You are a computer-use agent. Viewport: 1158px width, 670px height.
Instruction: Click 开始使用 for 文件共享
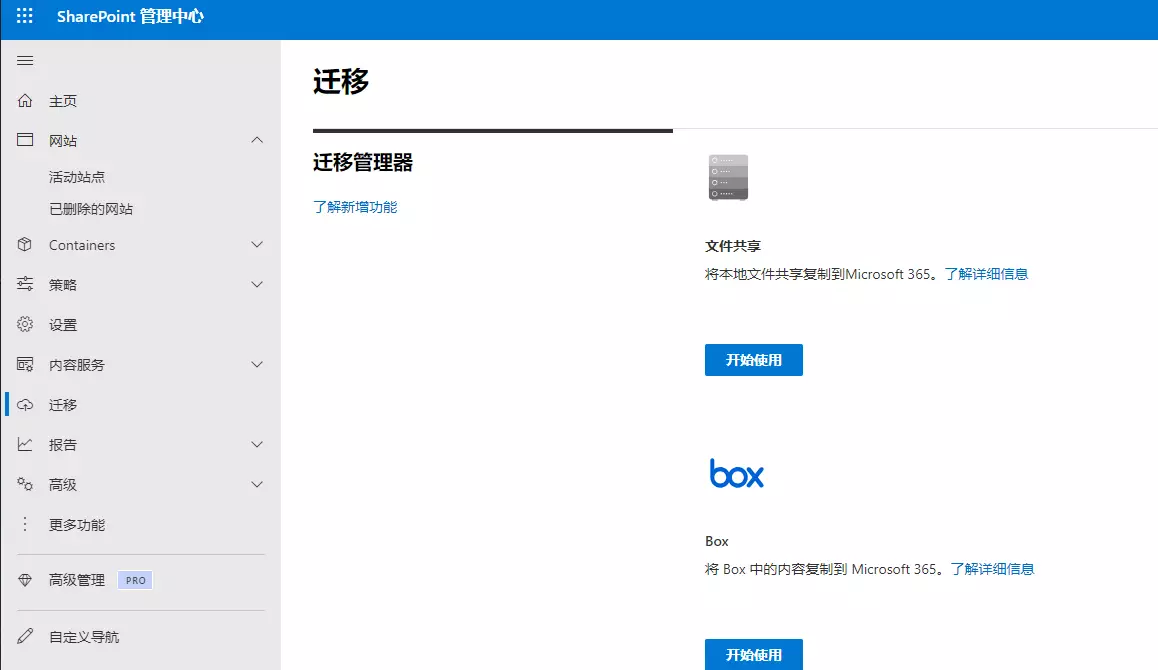coord(753,360)
